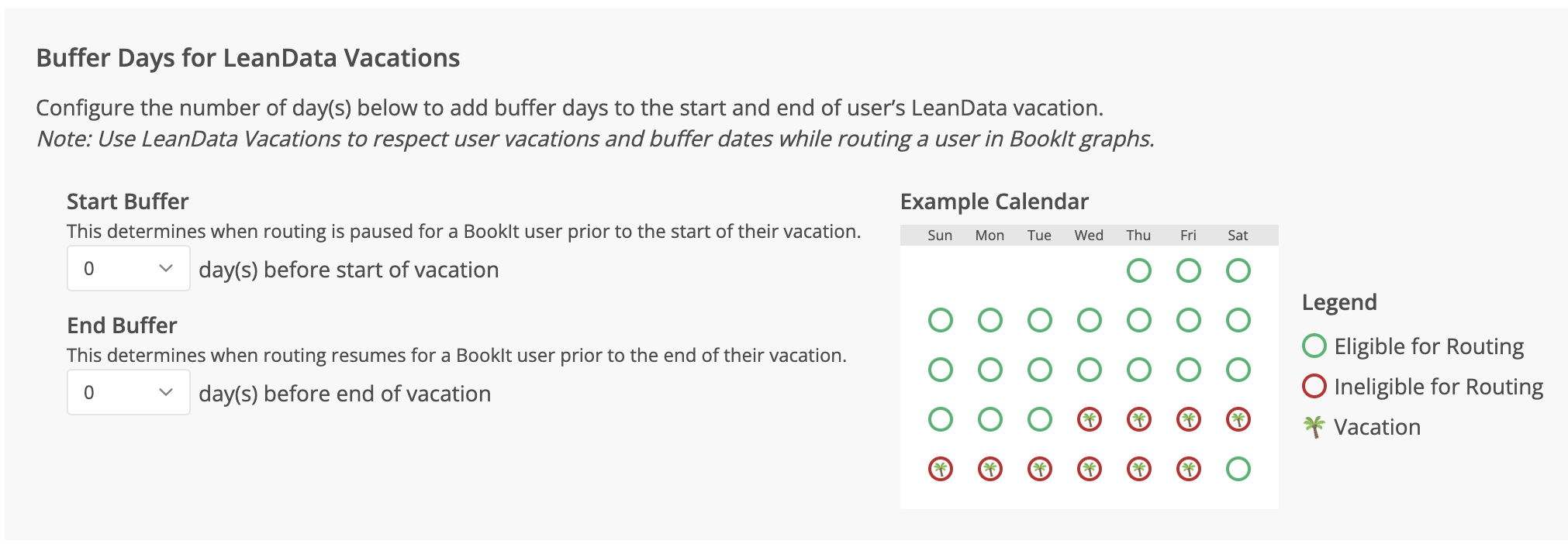Click the Start Buffer dropdown chevron arrow
1568x544 pixels.
pos(165,268)
